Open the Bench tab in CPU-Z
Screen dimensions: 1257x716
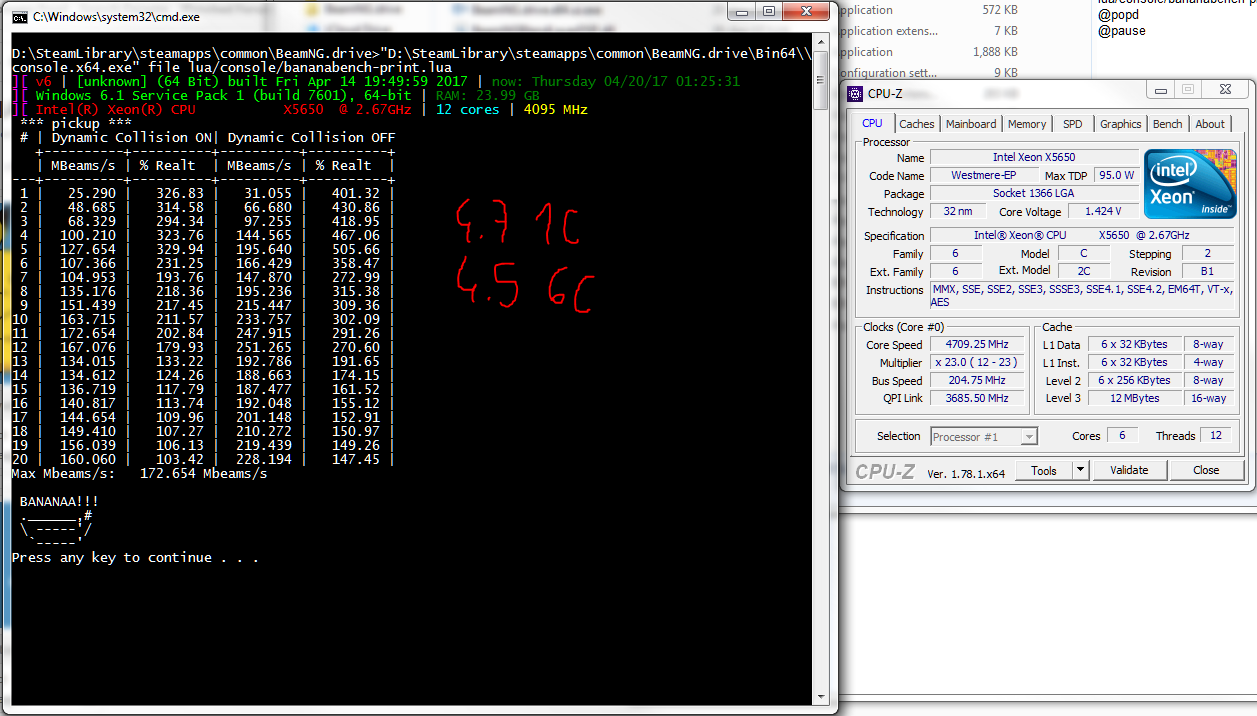coord(1167,124)
